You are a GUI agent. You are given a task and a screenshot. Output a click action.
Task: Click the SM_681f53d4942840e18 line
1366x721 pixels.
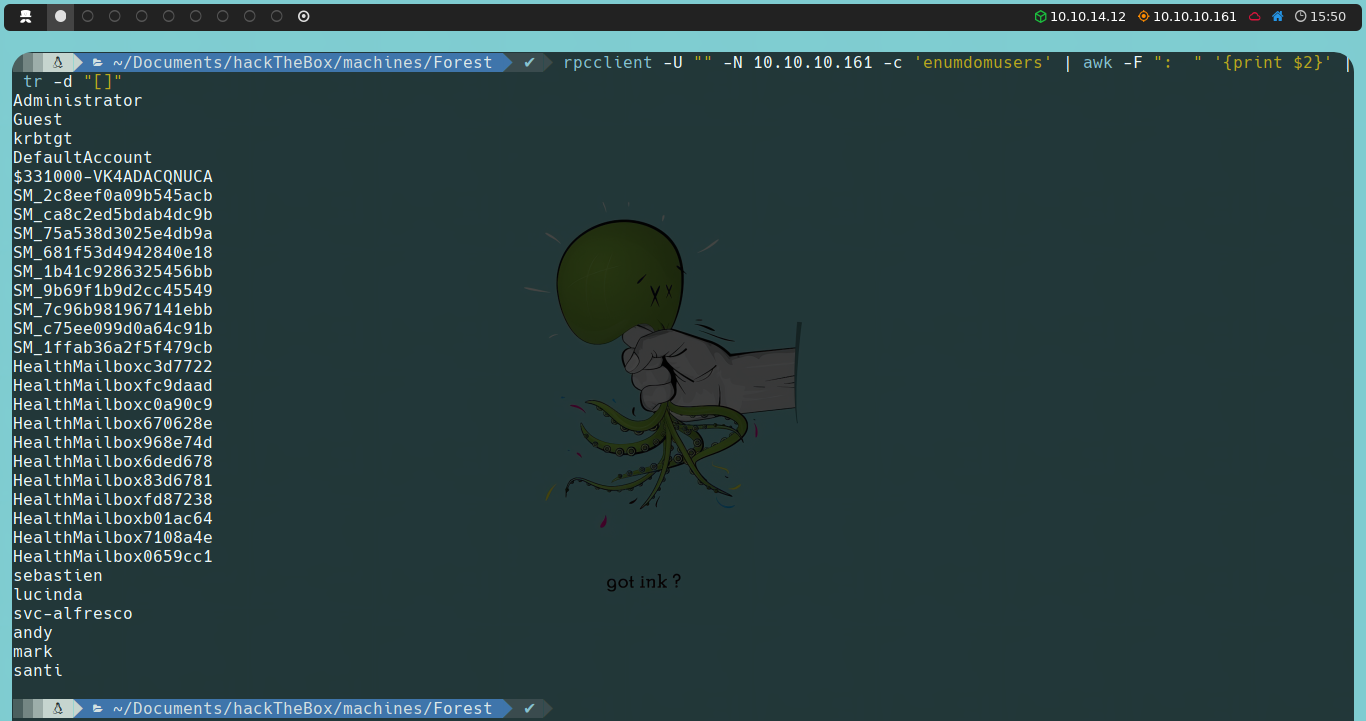tap(113, 252)
